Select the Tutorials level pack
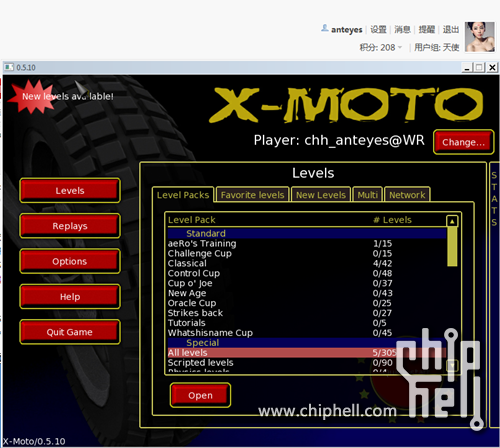The height and width of the screenshot is (448, 500). click(x=307, y=323)
